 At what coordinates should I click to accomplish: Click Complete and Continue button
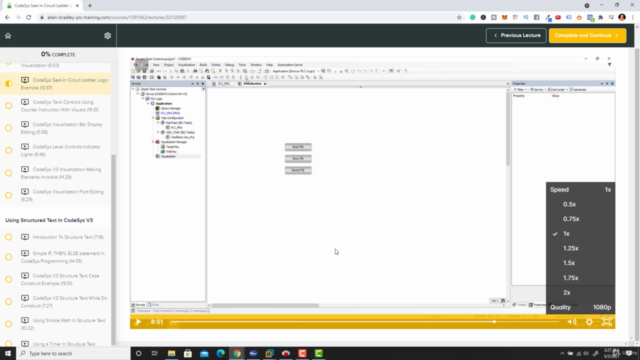click(587, 36)
